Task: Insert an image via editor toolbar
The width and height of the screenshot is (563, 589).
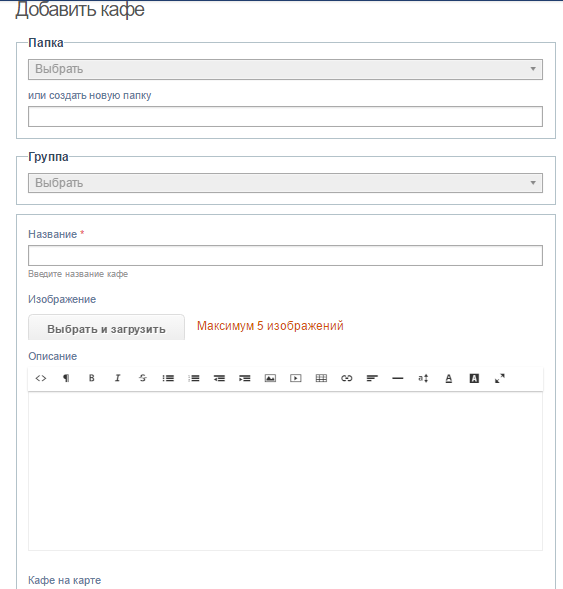Action: click(270, 378)
